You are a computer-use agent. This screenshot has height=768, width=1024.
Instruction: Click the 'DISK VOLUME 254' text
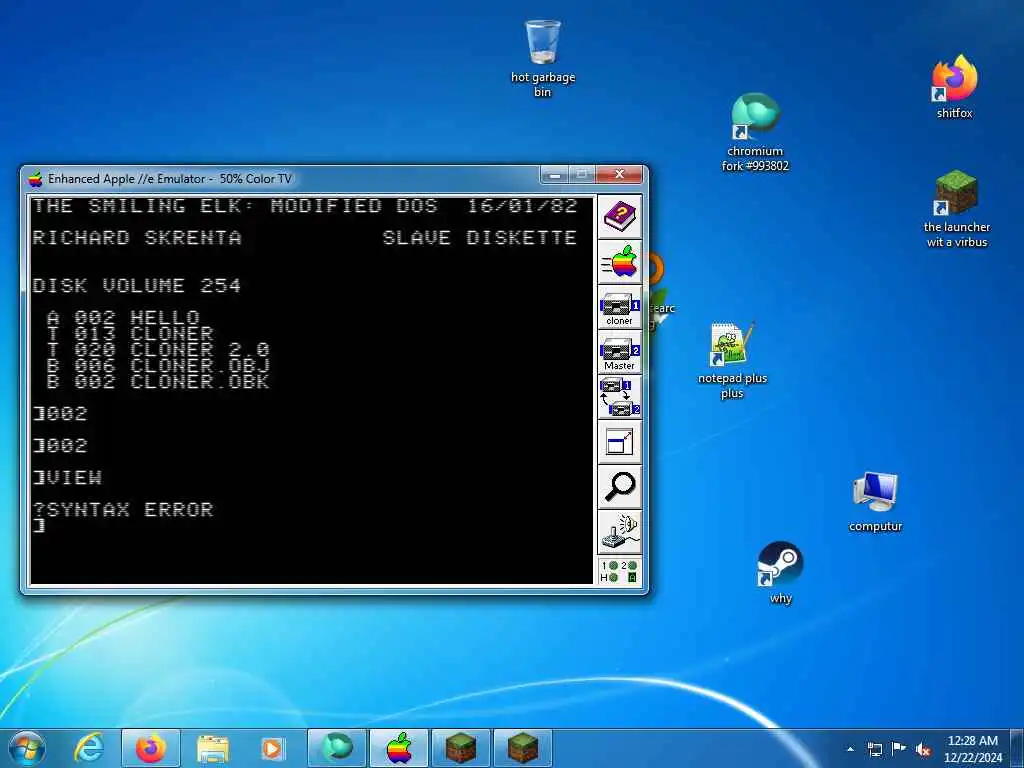136,285
